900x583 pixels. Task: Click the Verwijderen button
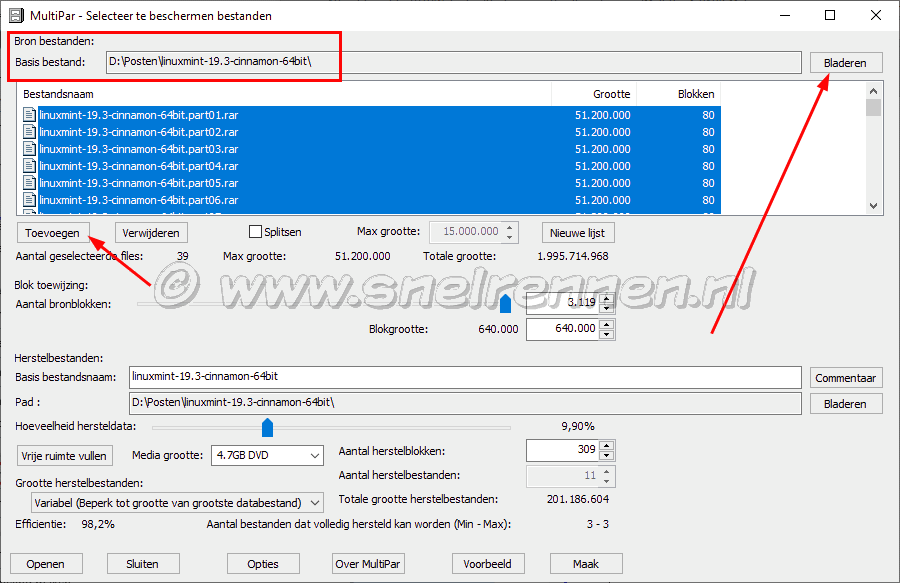click(151, 233)
